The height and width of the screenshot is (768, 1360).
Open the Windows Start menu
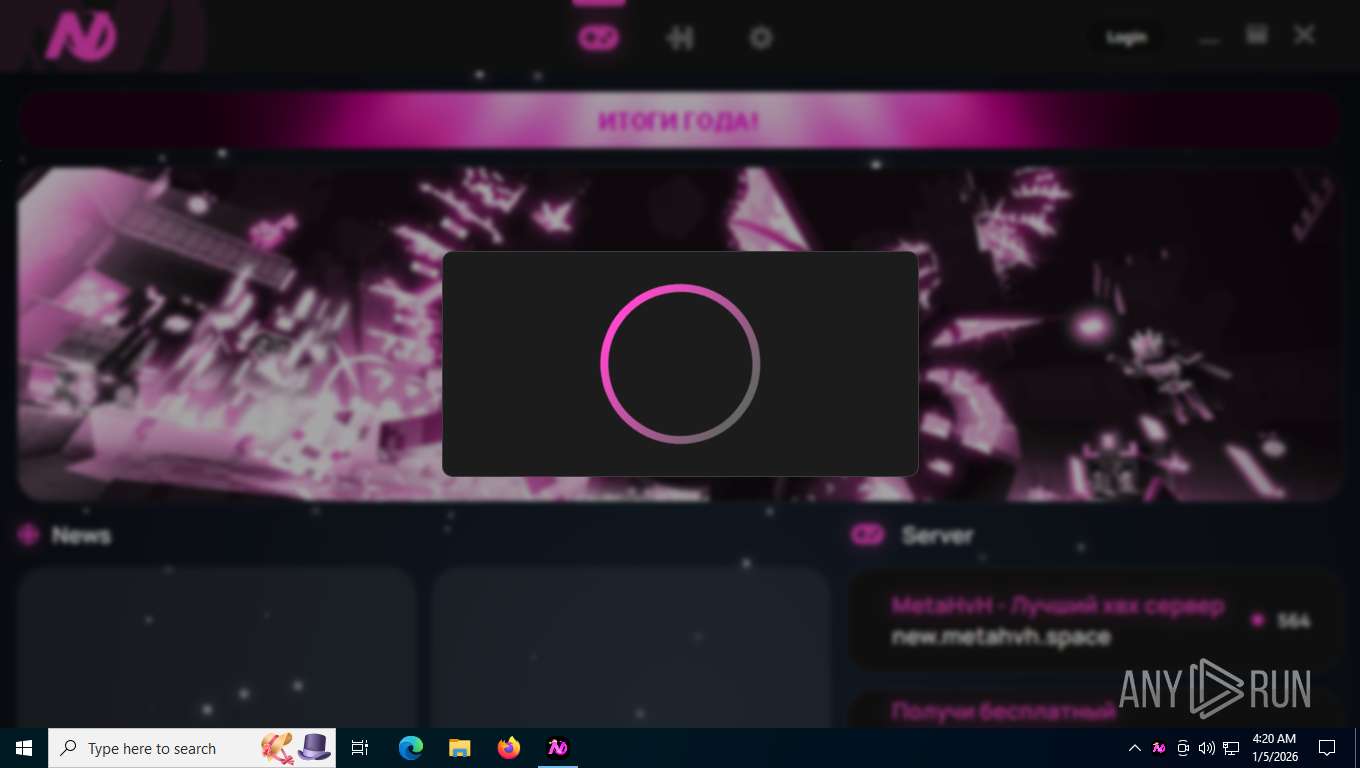24,748
